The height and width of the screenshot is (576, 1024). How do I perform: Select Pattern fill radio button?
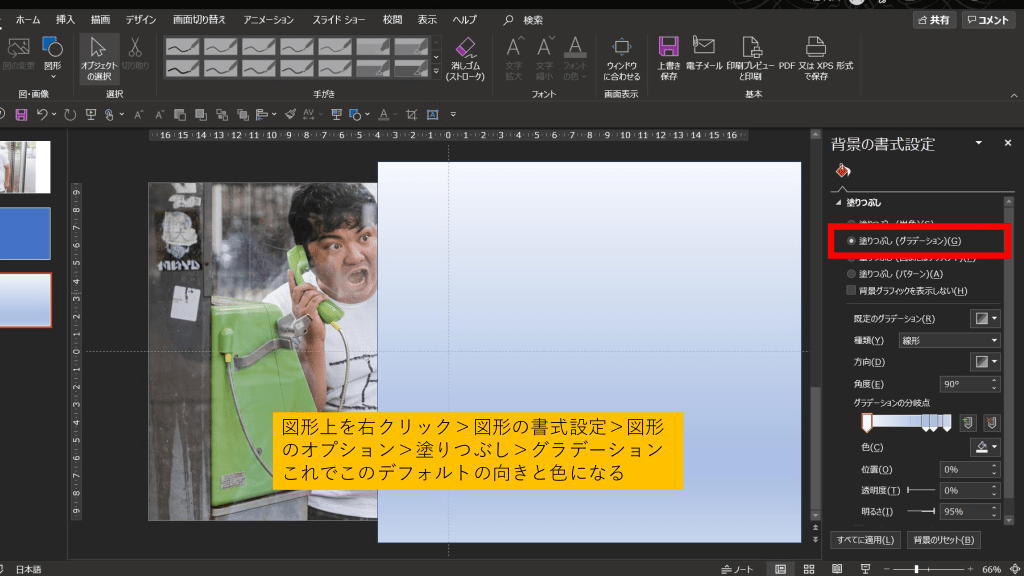852,274
